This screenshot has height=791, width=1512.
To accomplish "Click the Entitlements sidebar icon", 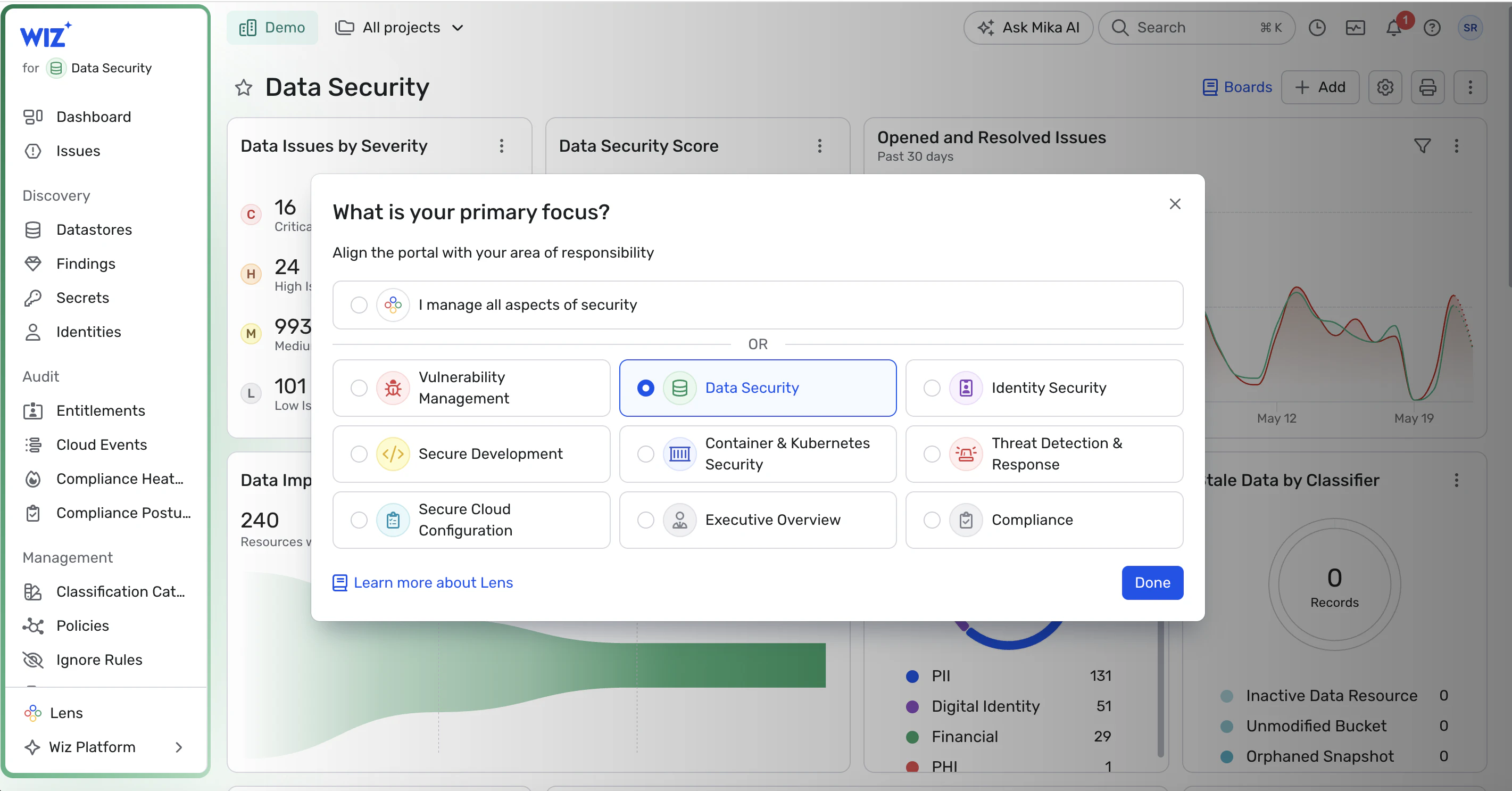I will 33,410.
